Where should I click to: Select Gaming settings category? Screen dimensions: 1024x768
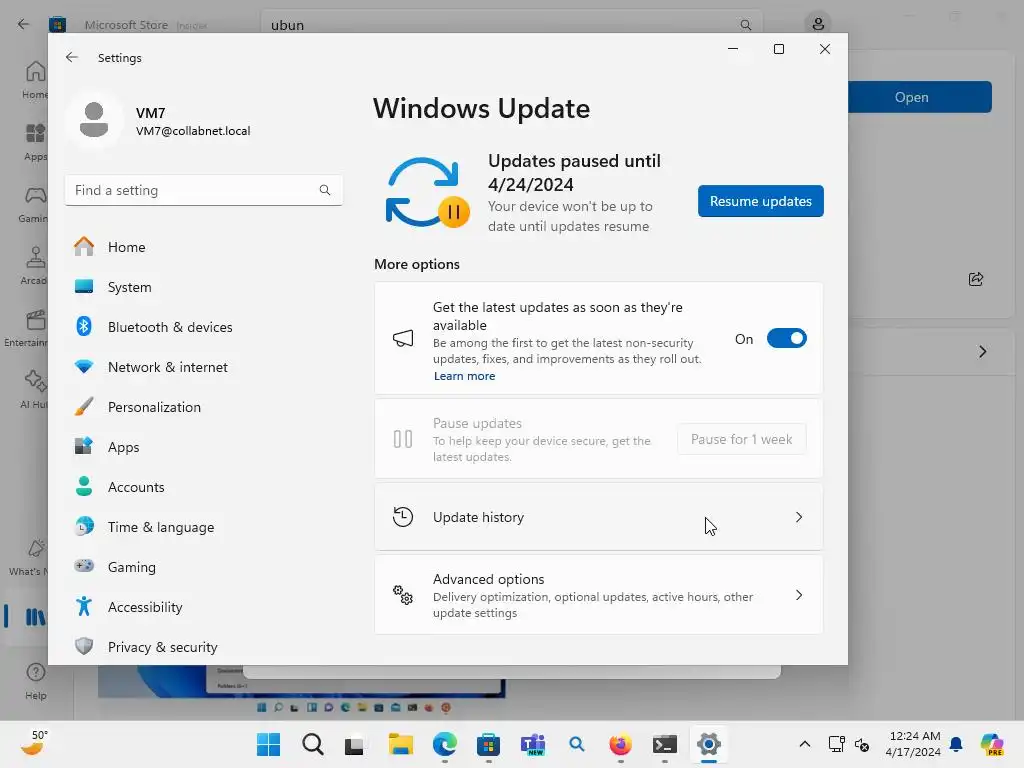tap(204, 567)
